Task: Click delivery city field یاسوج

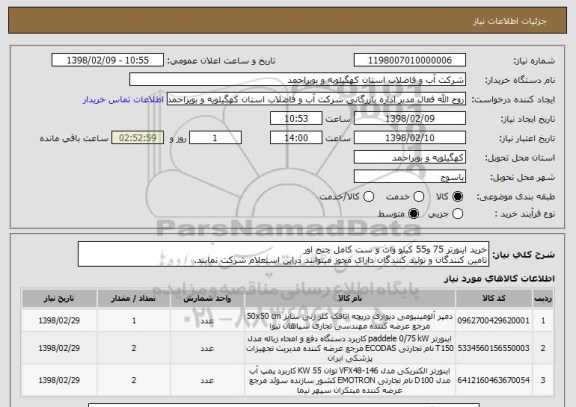Action: tap(410, 177)
